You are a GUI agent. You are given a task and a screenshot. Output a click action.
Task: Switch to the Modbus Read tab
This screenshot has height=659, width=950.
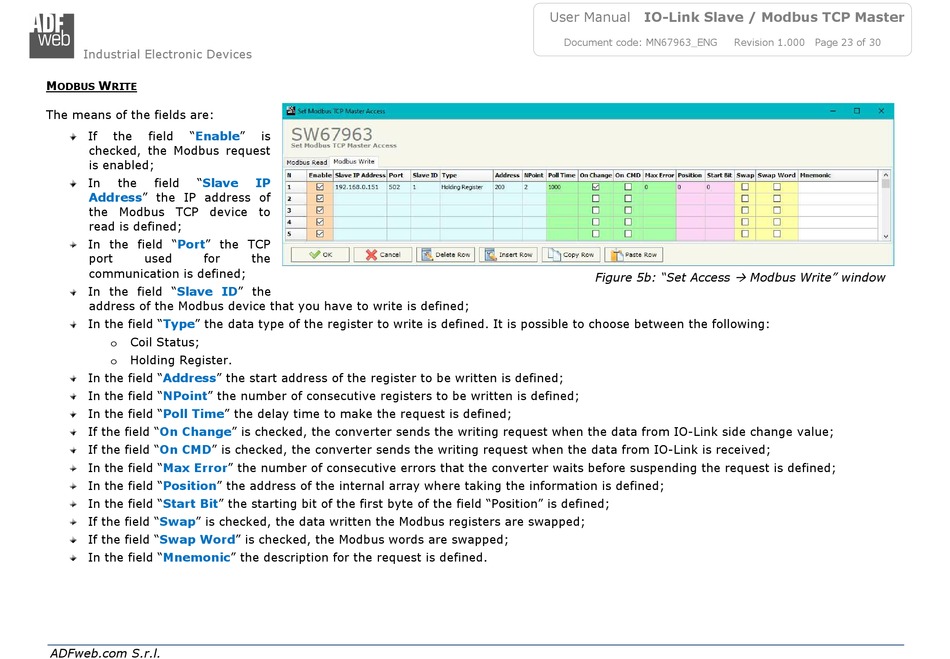tap(307, 162)
